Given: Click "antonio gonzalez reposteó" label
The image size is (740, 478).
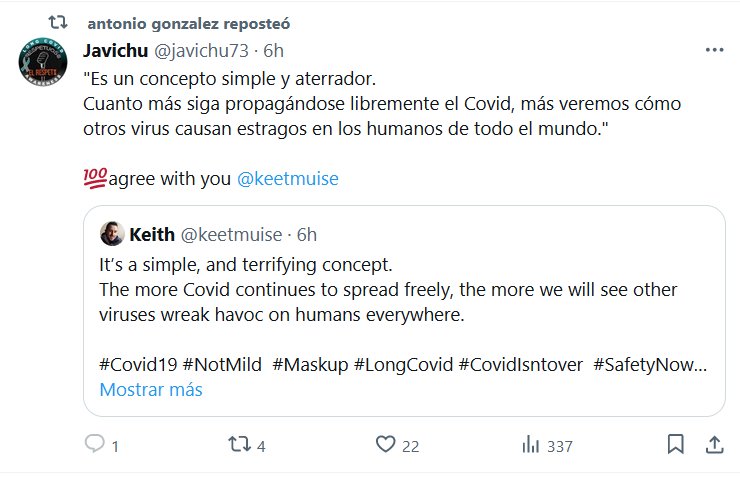Looking at the screenshot, I should tap(189, 22).
